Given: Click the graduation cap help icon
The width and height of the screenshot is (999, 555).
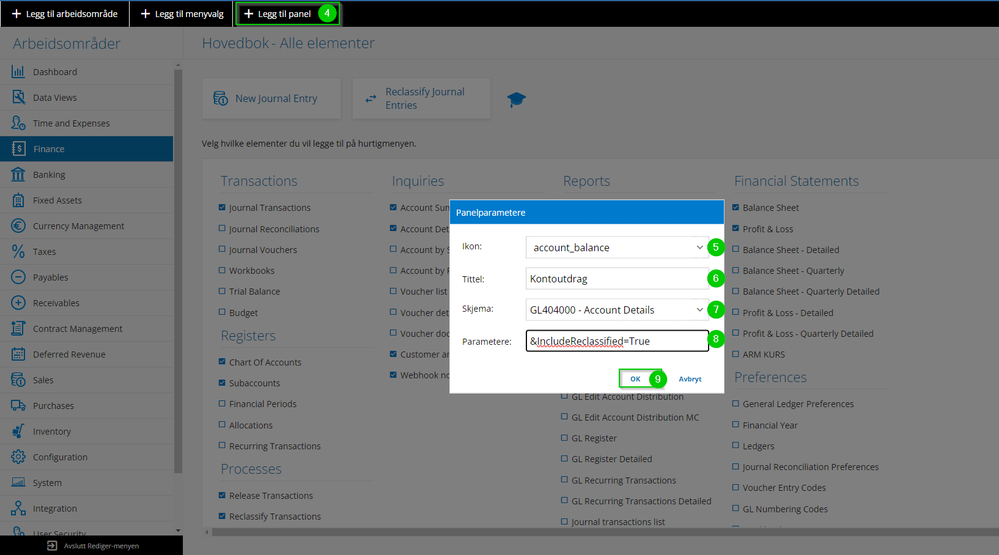Looking at the screenshot, I should [x=516, y=99].
